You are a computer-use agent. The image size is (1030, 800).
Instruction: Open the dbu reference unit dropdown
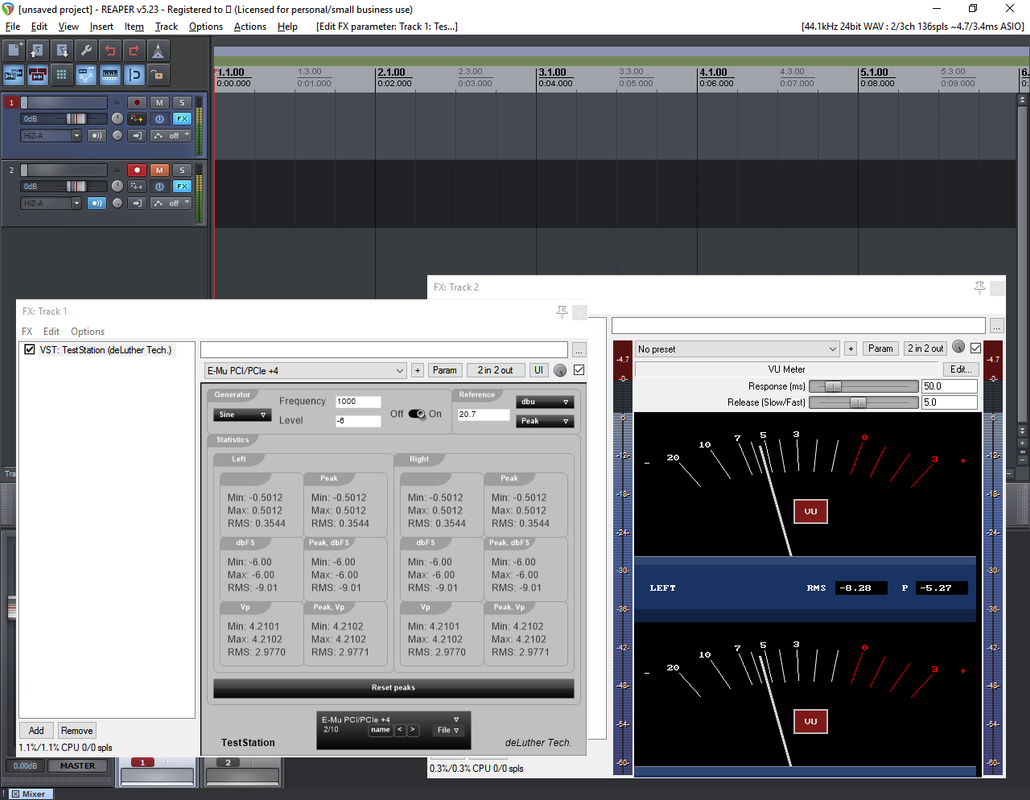pos(545,401)
